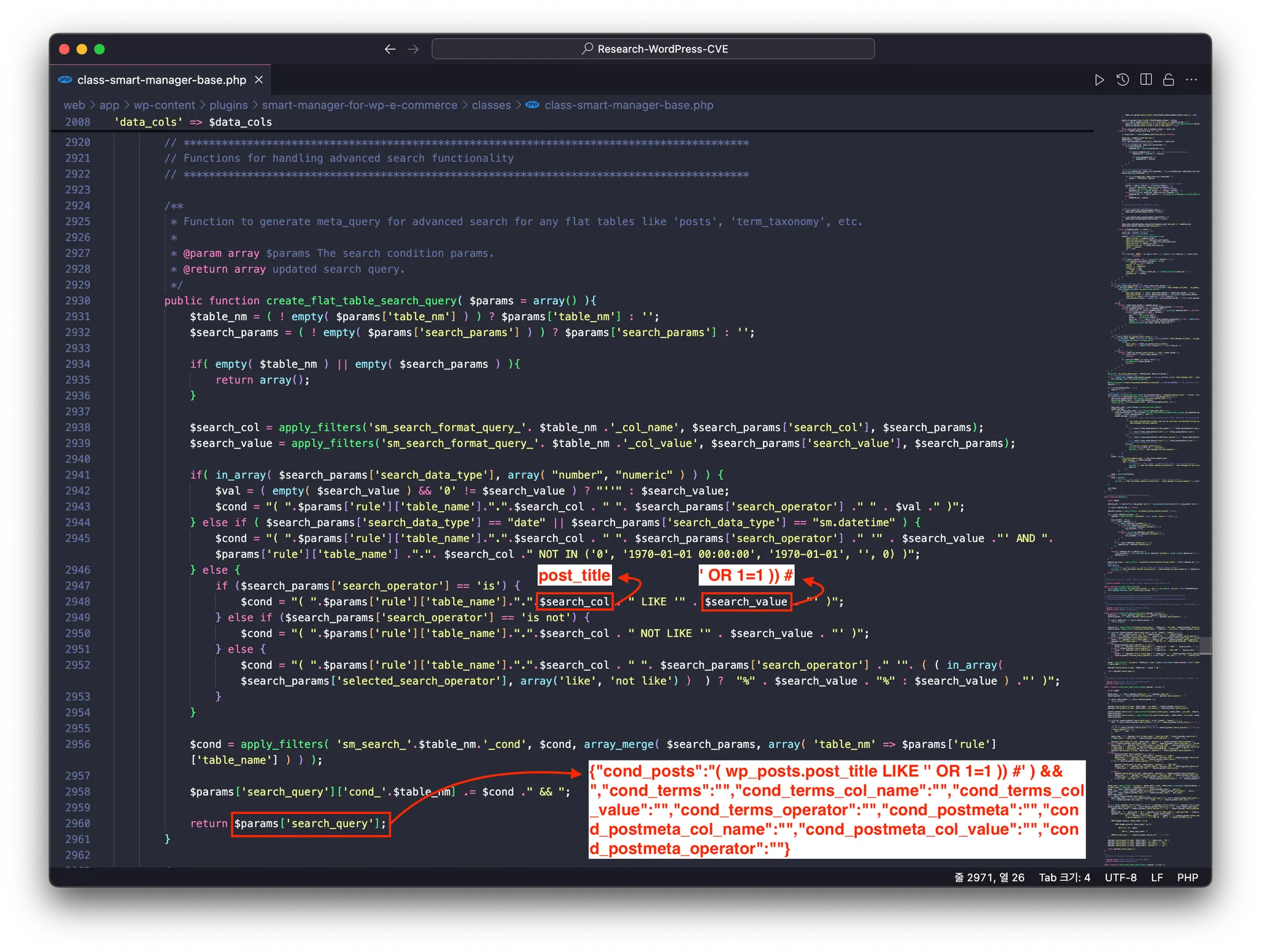Open the file history timeline icon
This screenshot has width=1261, height=952.
(1122, 80)
